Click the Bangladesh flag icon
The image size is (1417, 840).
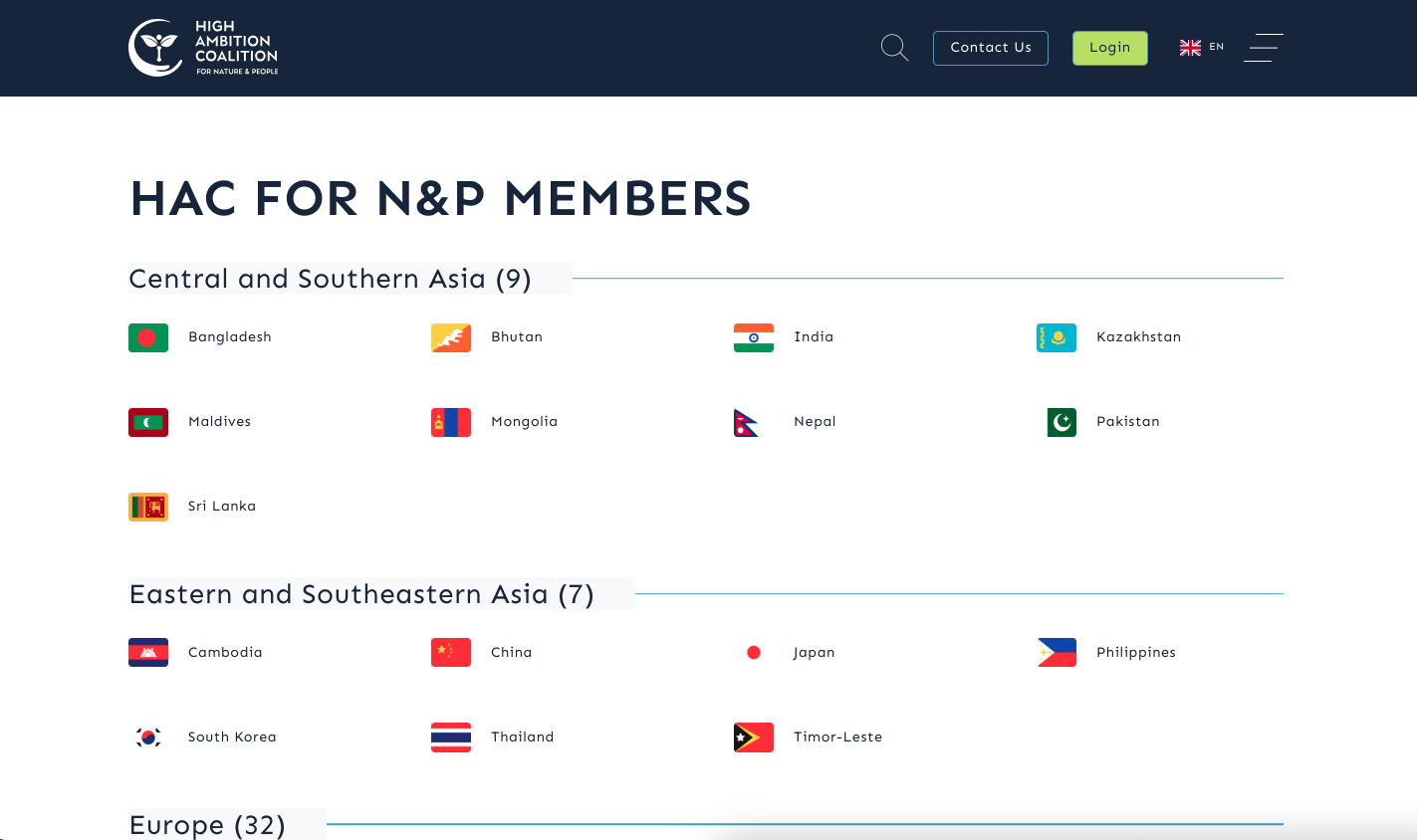pos(148,337)
